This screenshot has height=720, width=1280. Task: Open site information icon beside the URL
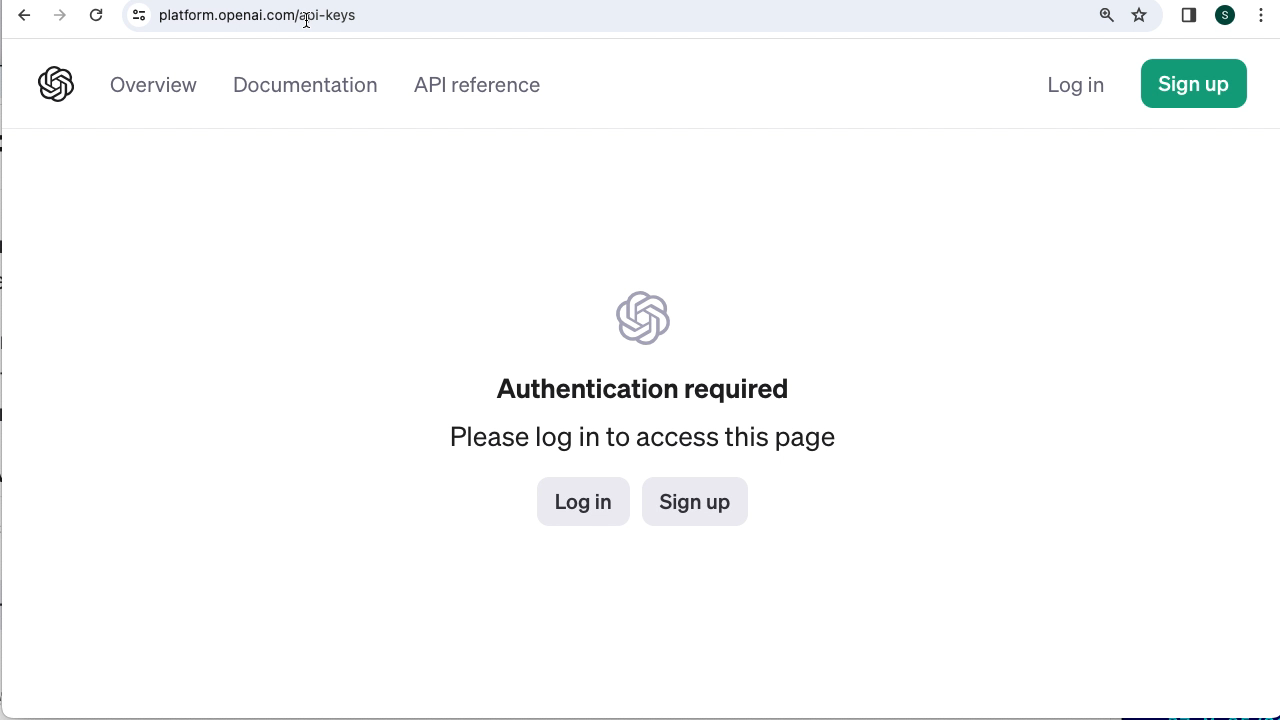coord(139,15)
